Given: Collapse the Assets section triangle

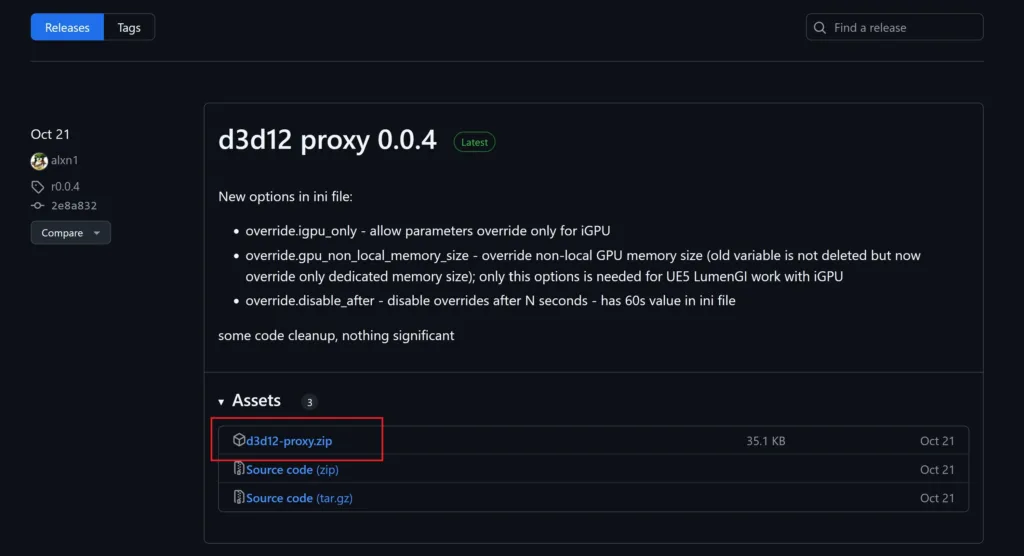Looking at the screenshot, I should tap(221, 401).
